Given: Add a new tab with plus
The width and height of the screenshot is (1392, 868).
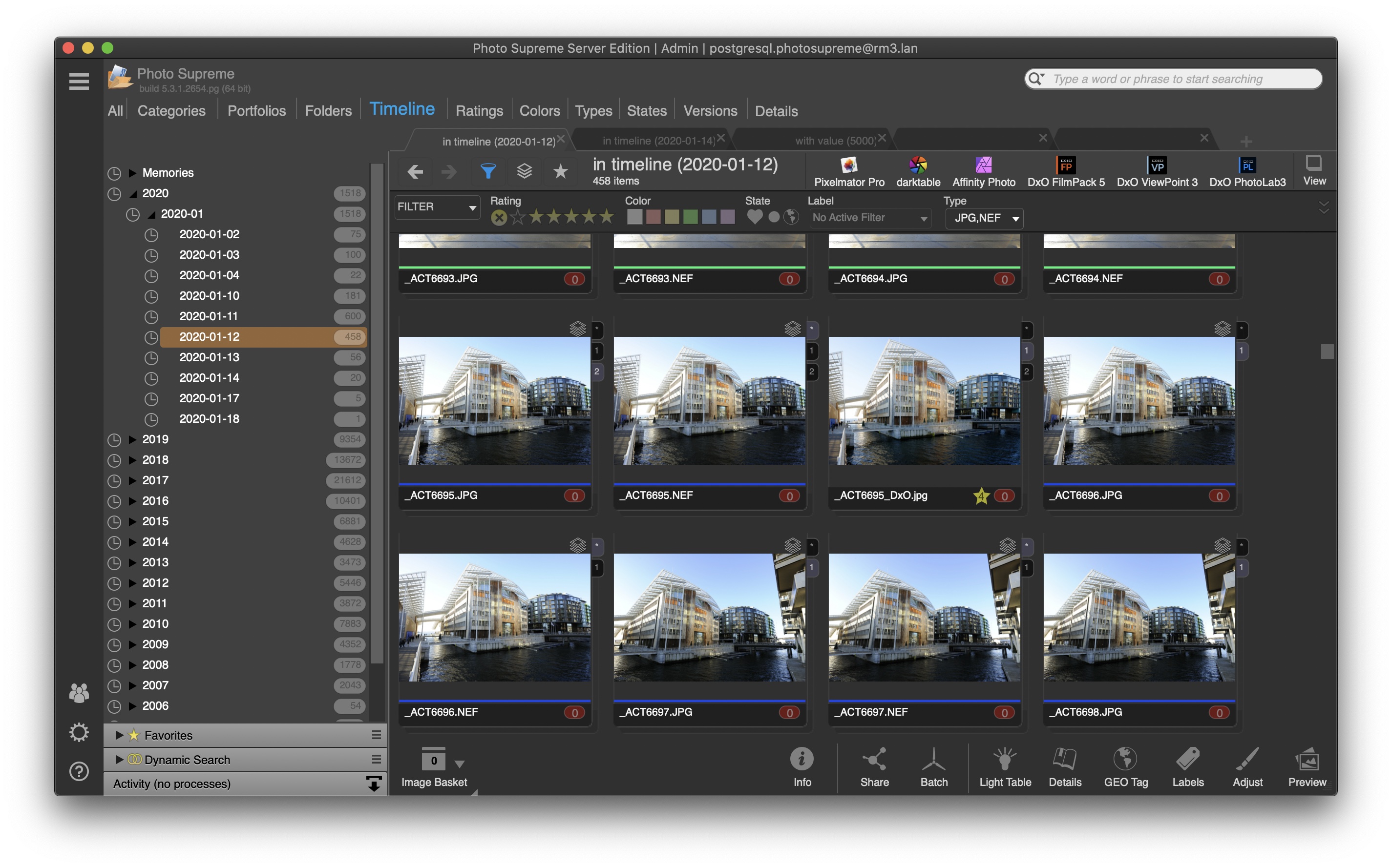Looking at the screenshot, I should (1245, 141).
